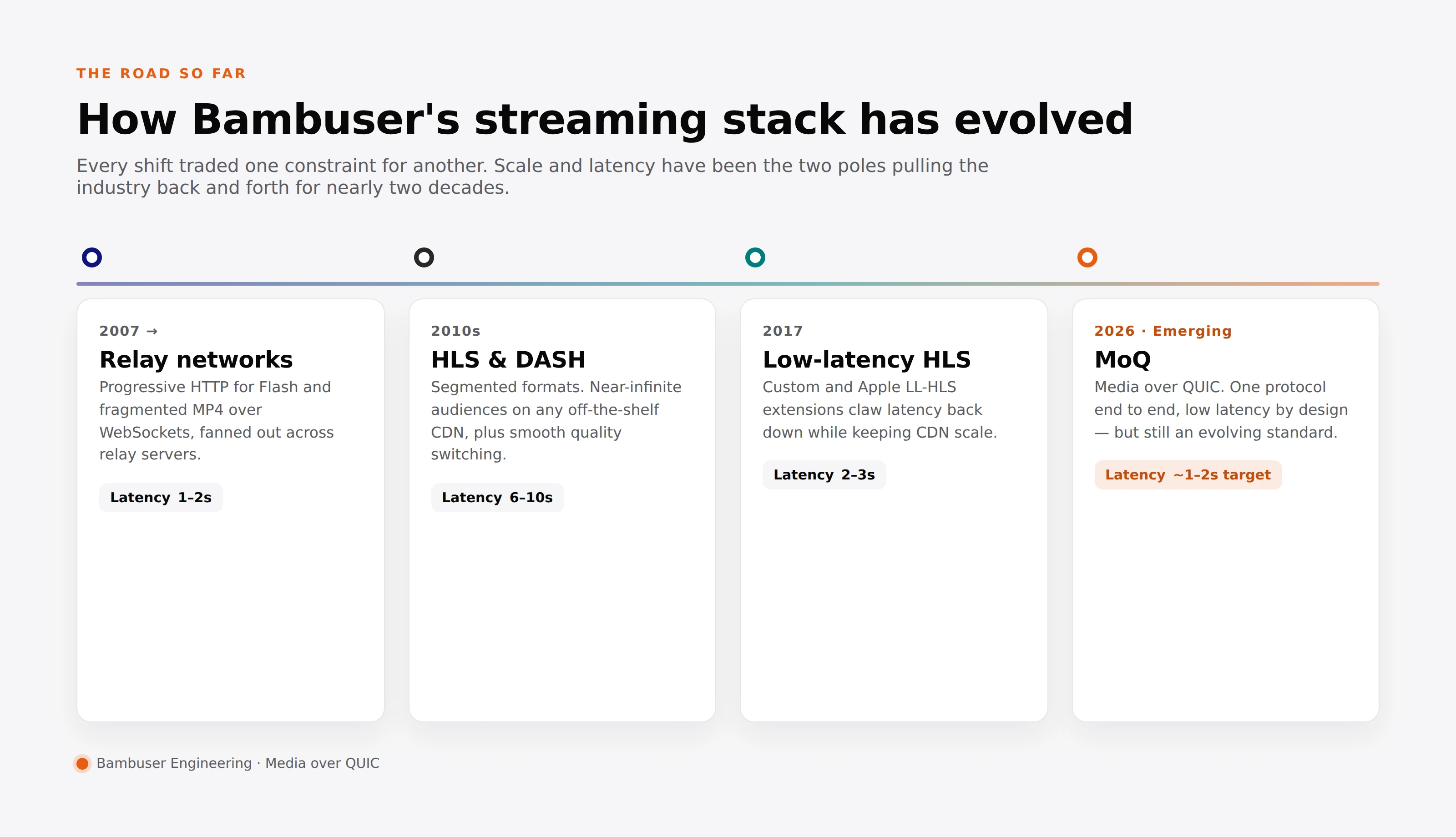Image resolution: width=1456 pixels, height=837 pixels.
Task: Click "THE ROAD SO FAR" eyebrow text
Action: click(161, 74)
